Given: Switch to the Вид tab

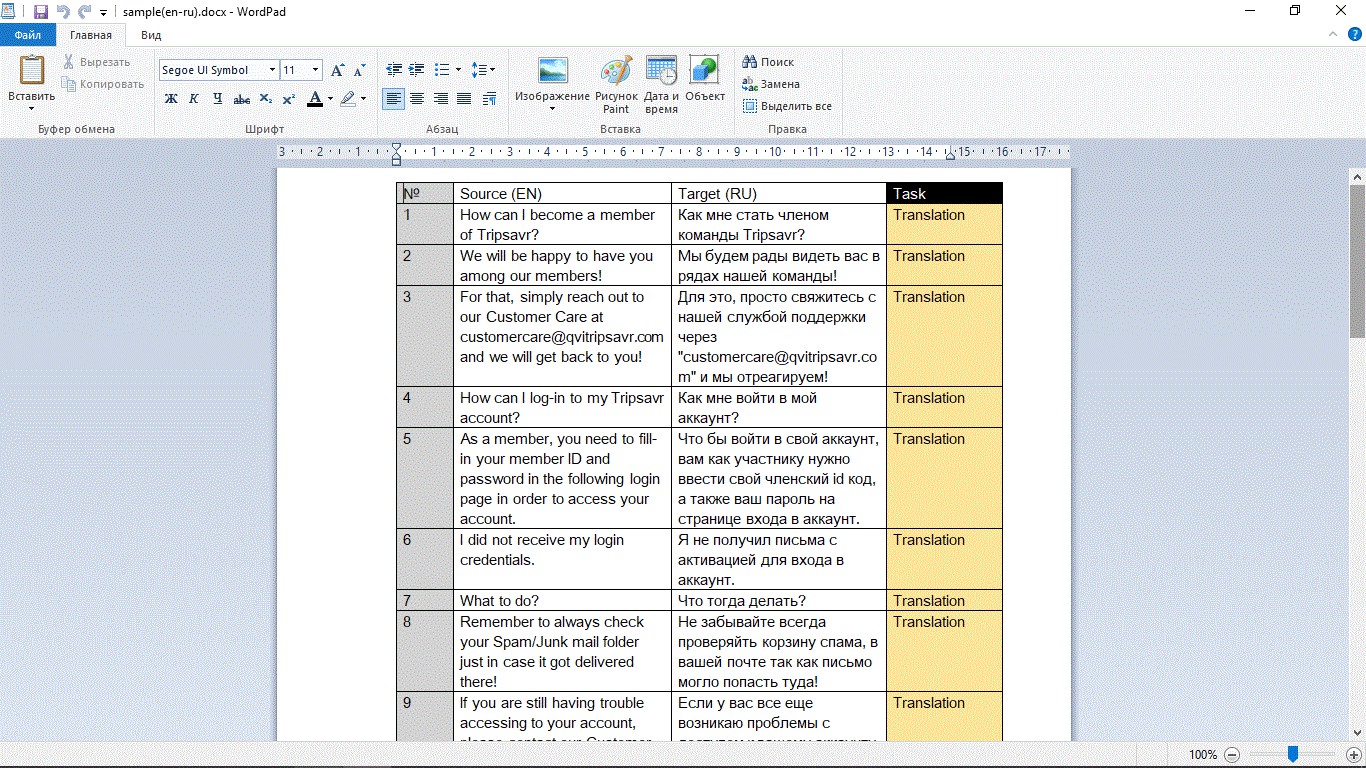Looking at the screenshot, I should (x=151, y=35).
